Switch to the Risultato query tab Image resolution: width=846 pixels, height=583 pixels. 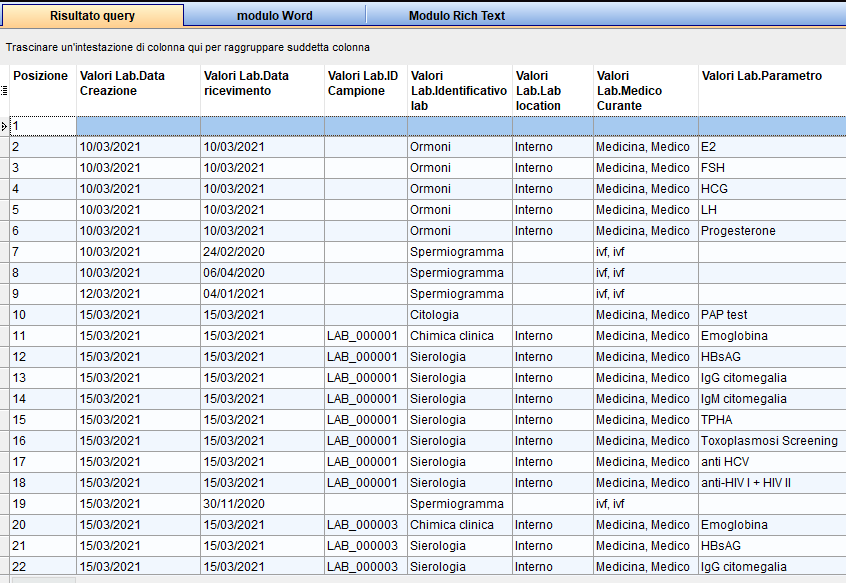[x=92, y=16]
